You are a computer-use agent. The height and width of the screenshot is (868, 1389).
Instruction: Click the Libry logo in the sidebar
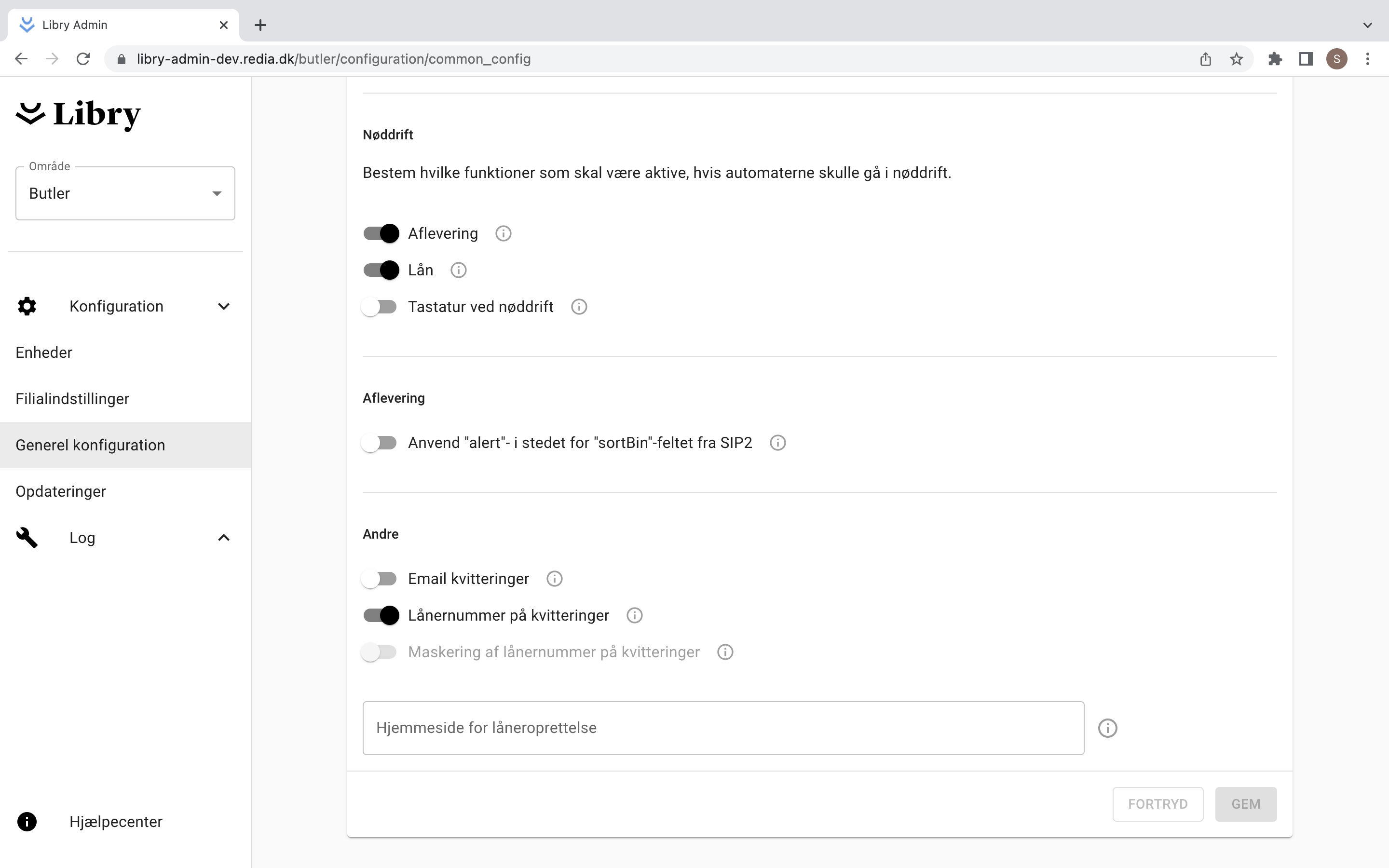point(78,115)
